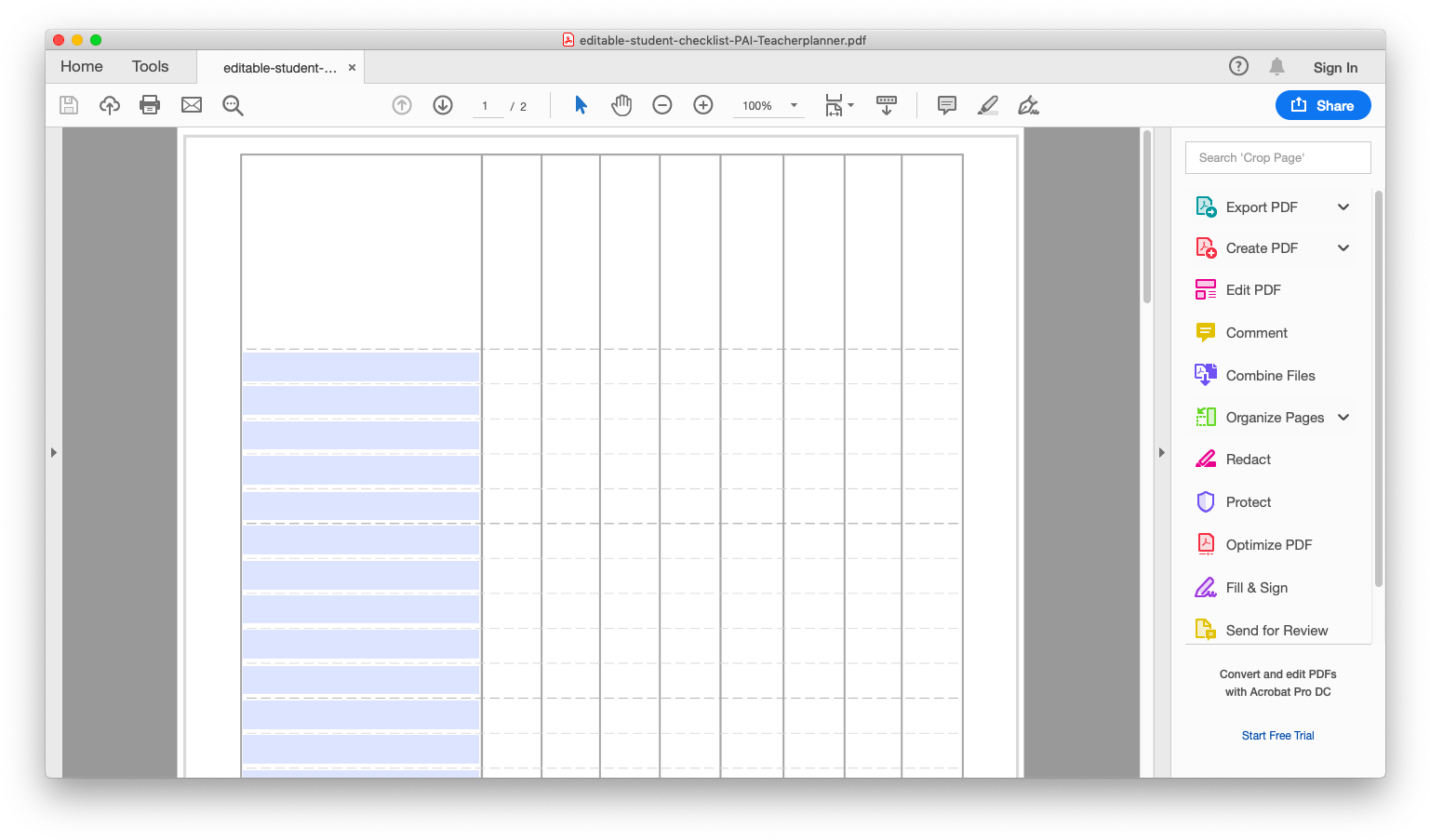Click the Start Free Trial link
The image size is (1430, 840).
[1277, 736]
